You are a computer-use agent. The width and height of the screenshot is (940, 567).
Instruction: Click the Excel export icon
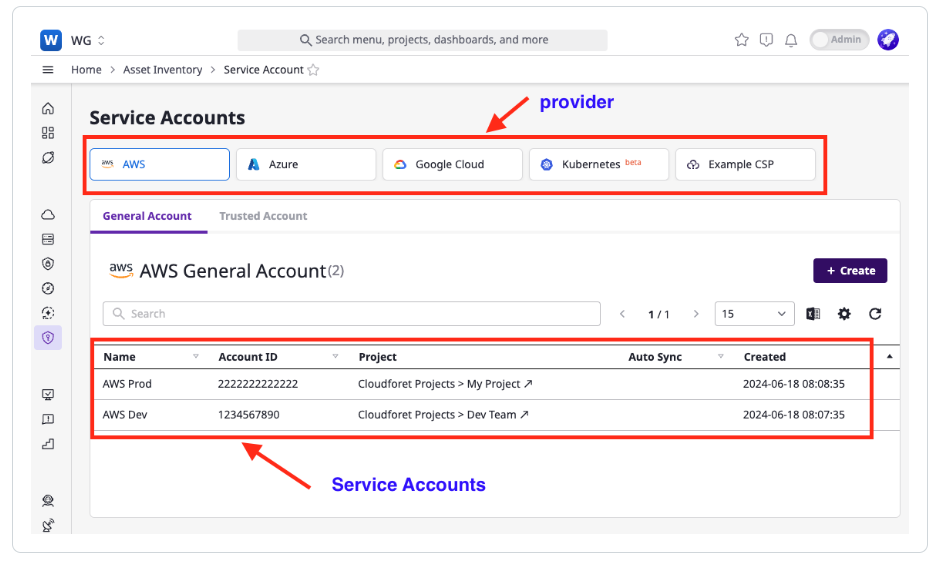(x=813, y=314)
